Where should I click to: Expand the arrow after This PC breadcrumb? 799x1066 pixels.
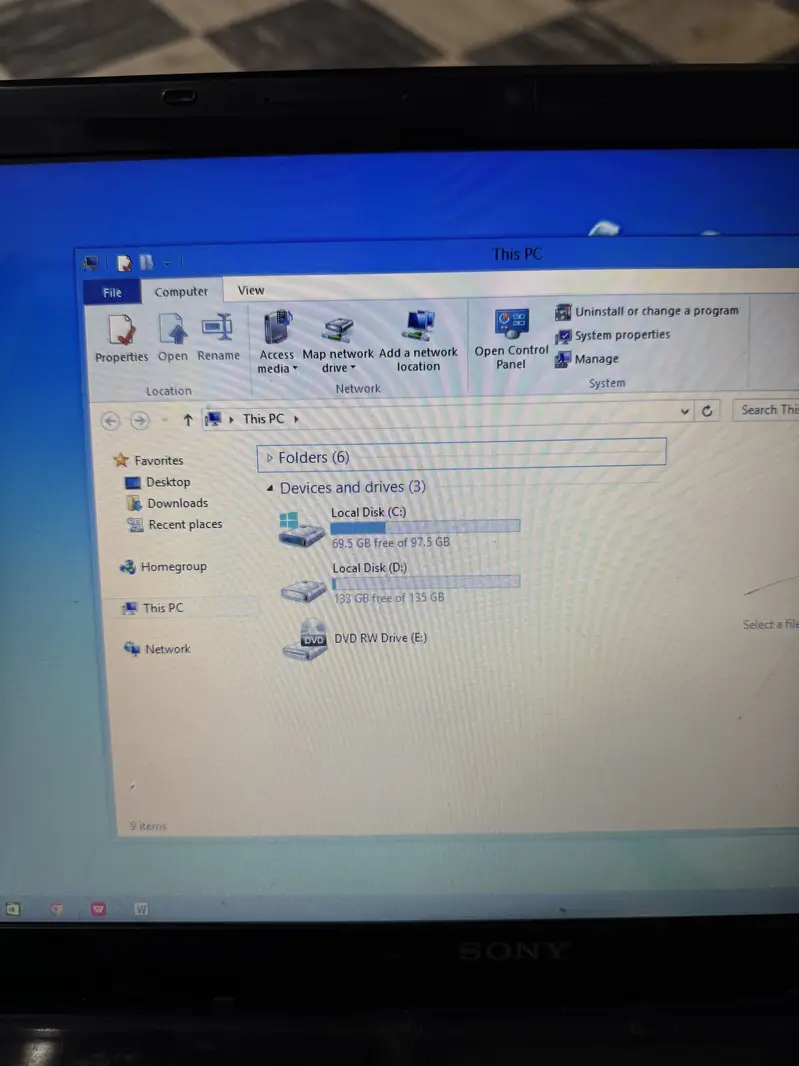(296, 419)
